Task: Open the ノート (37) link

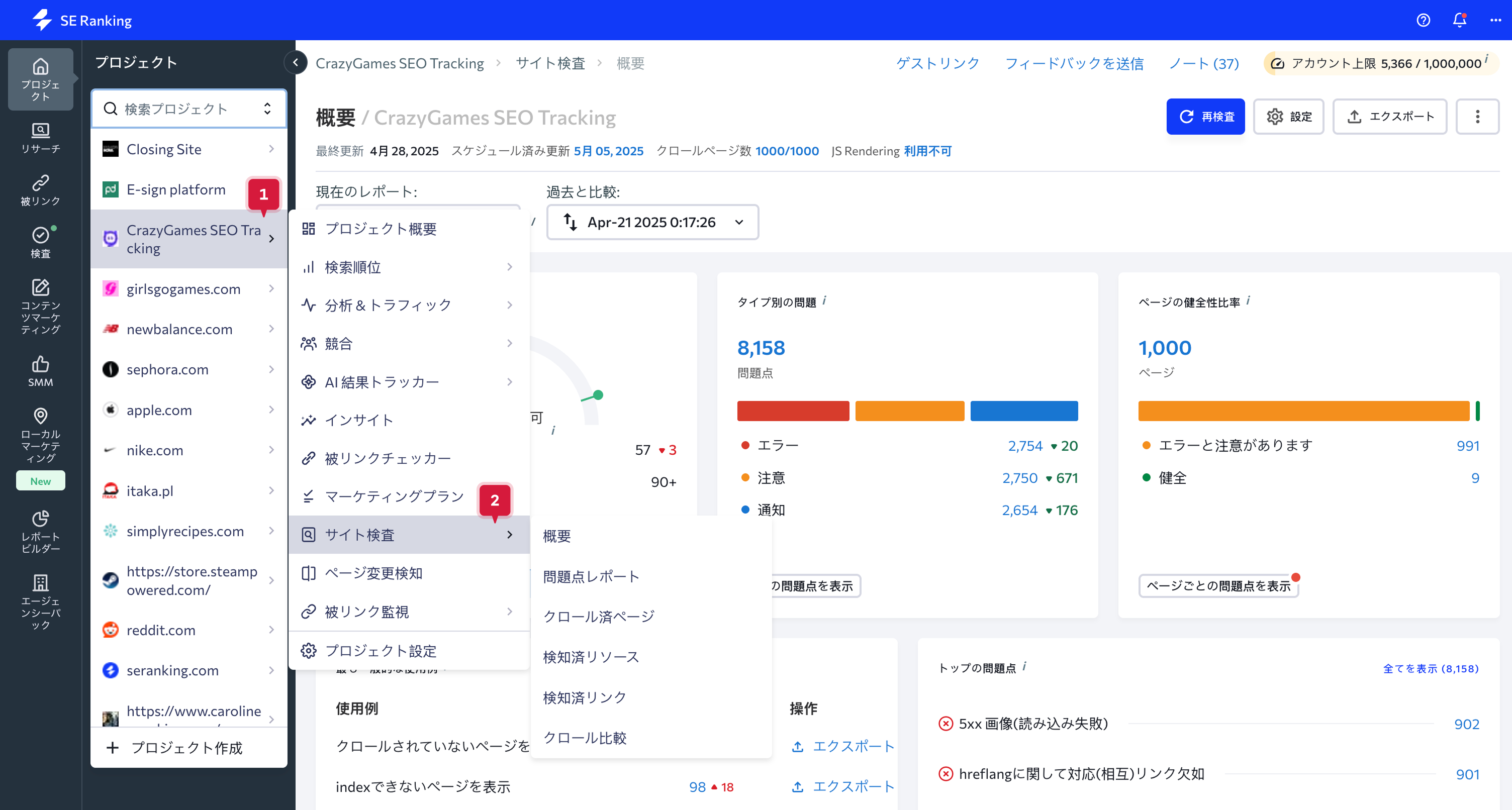Action: coord(1204,63)
